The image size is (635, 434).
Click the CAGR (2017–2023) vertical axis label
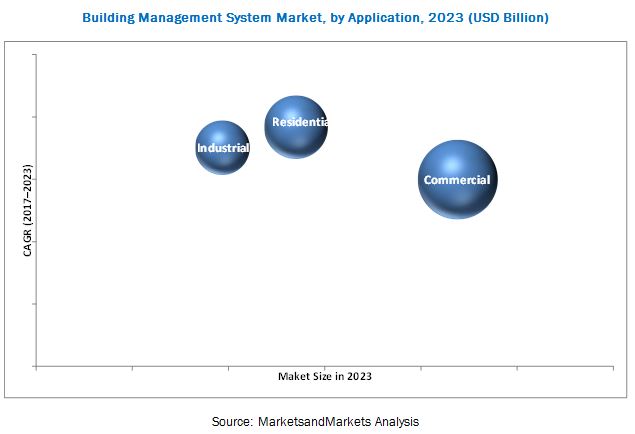pyautogui.click(x=28, y=212)
